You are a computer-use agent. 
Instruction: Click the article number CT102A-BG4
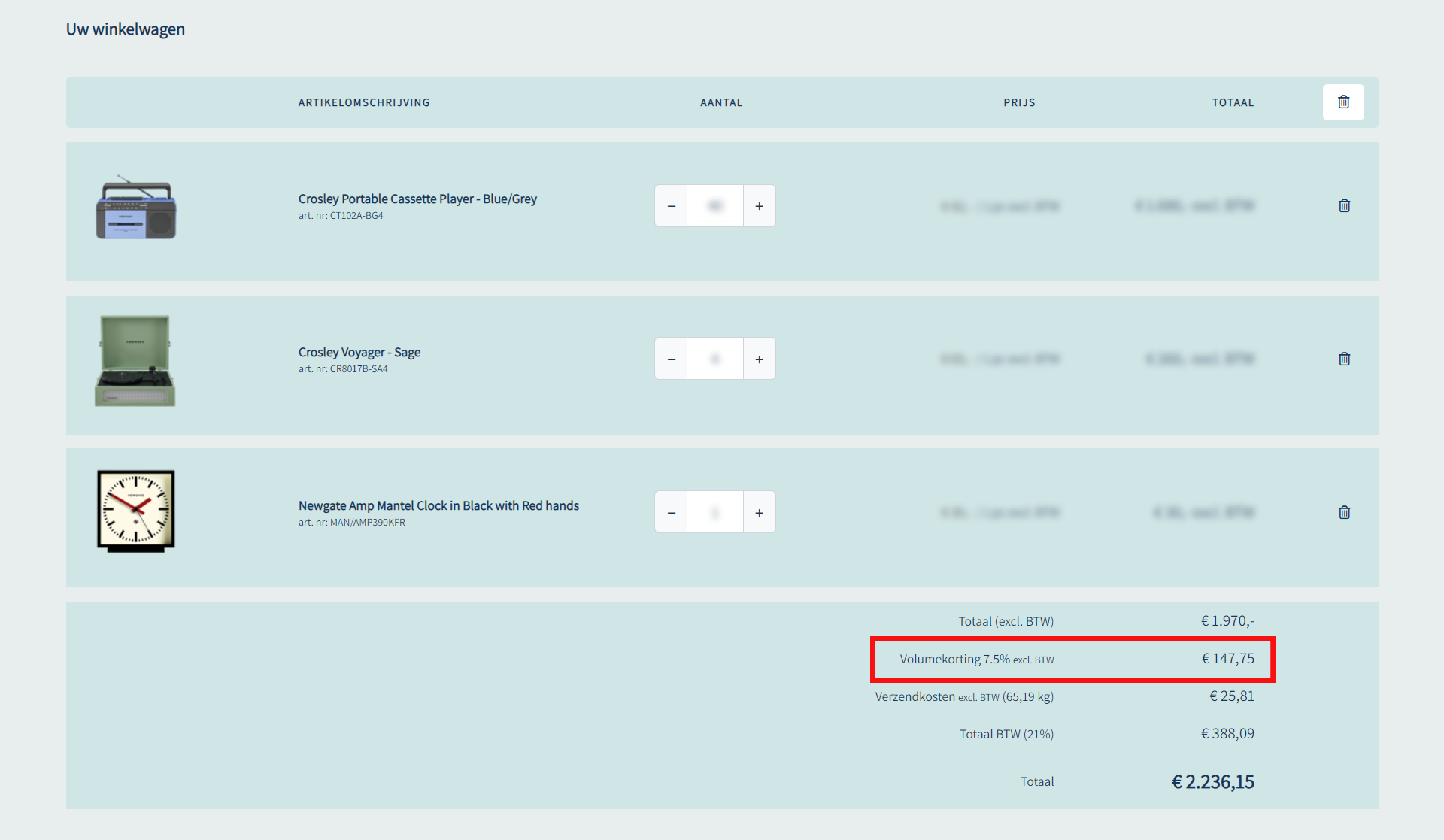coord(356,216)
